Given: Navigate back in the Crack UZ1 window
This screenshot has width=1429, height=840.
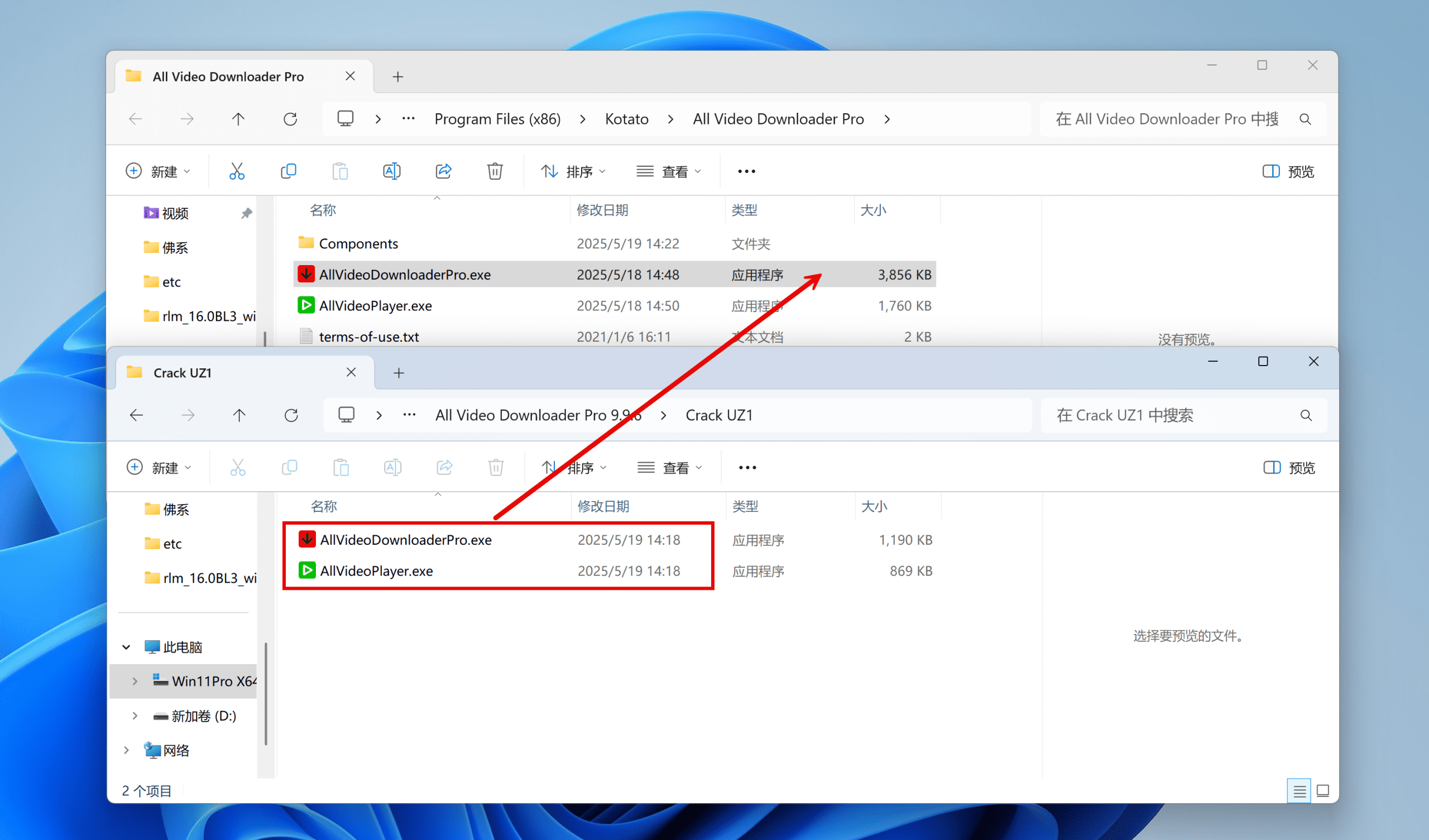Looking at the screenshot, I should (x=136, y=415).
